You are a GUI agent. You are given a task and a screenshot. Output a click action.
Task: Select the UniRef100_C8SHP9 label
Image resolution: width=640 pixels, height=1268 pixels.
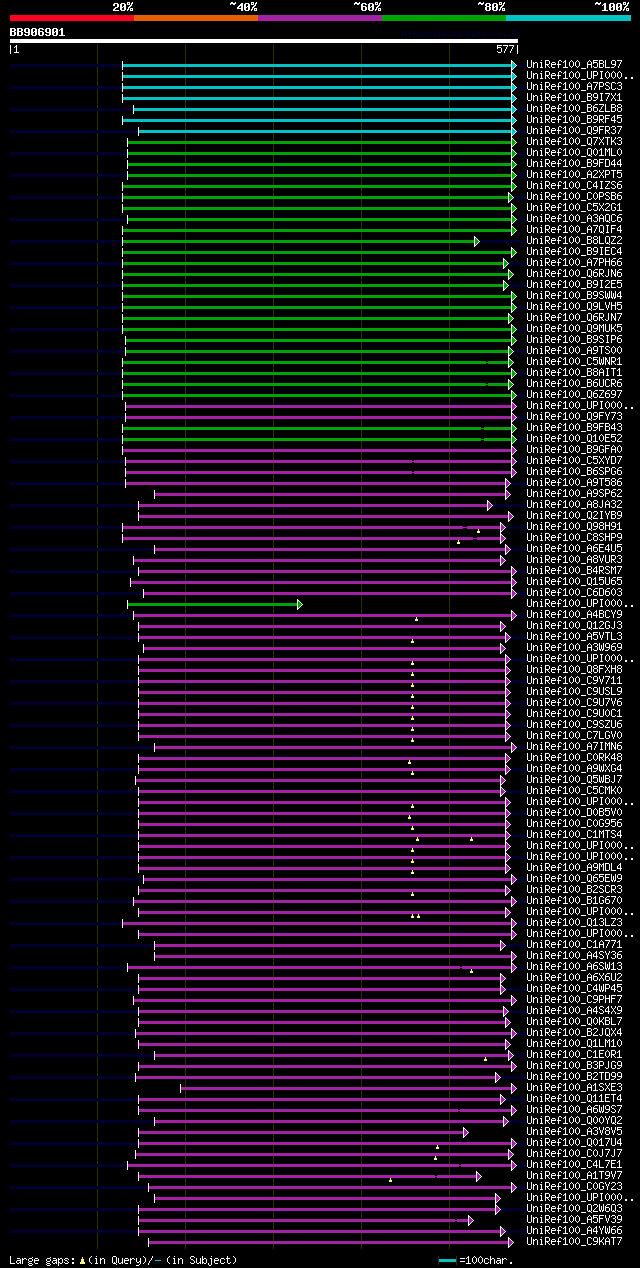point(574,538)
